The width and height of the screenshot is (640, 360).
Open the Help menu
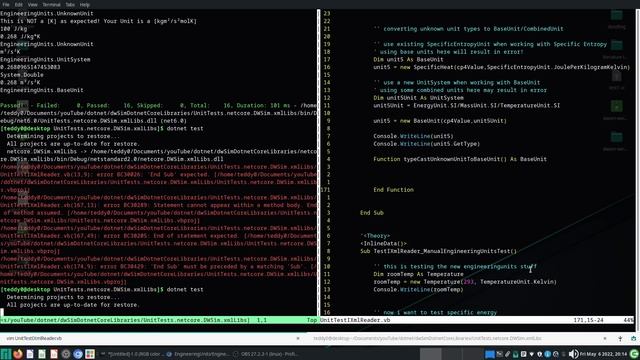click(x=84, y=4)
